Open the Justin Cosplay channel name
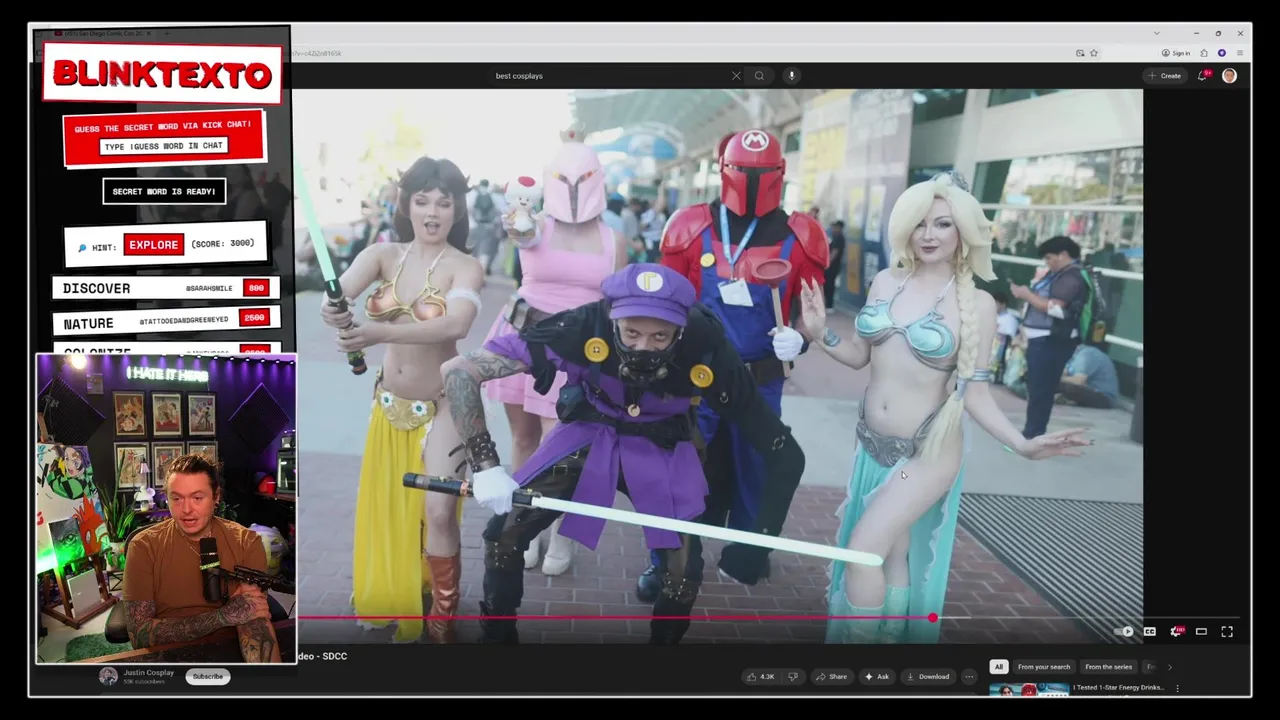The height and width of the screenshot is (720, 1280). pyautogui.click(x=148, y=672)
